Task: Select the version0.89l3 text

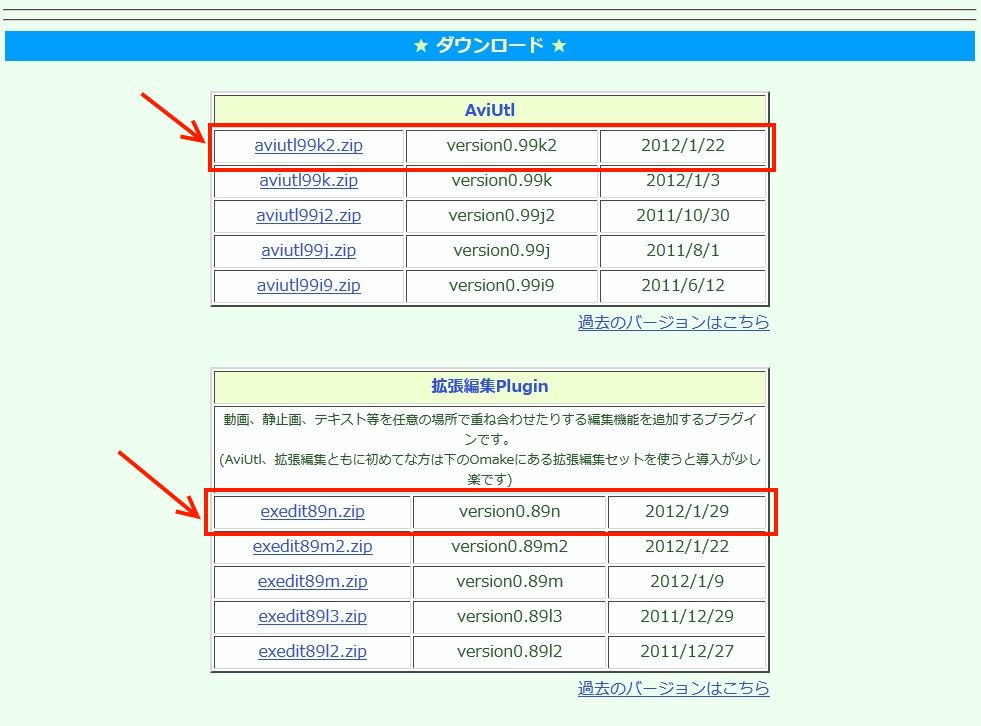Action: (509, 616)
